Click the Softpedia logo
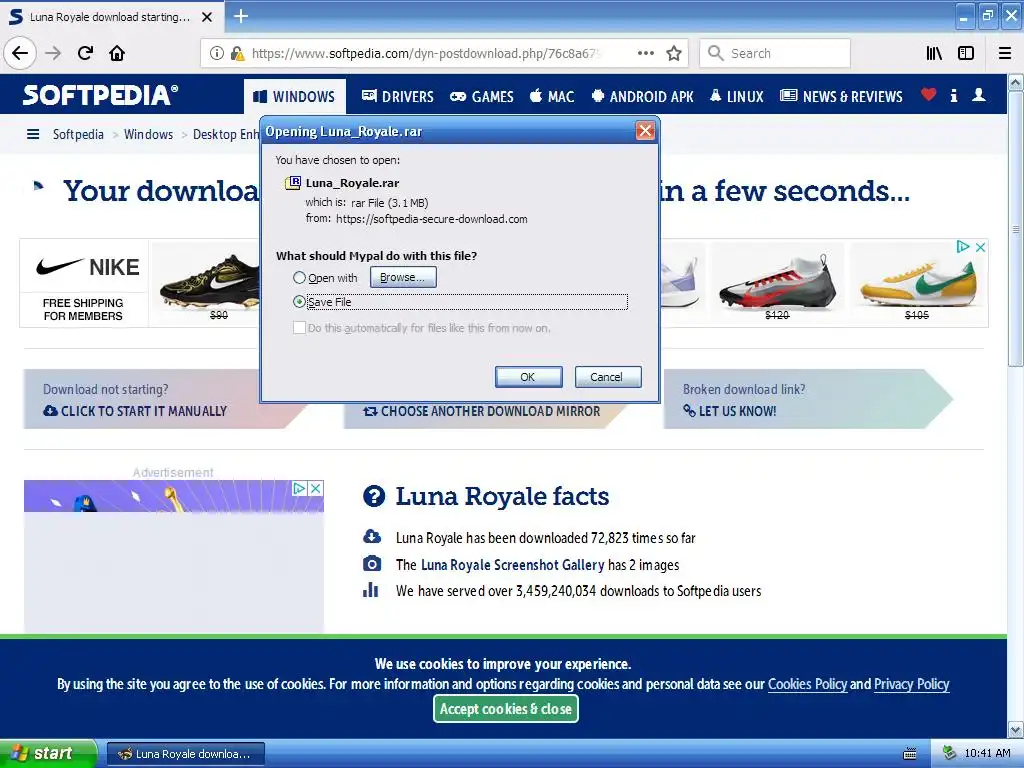The height and width of the screenshot is (768, 1024). [100, 95]
